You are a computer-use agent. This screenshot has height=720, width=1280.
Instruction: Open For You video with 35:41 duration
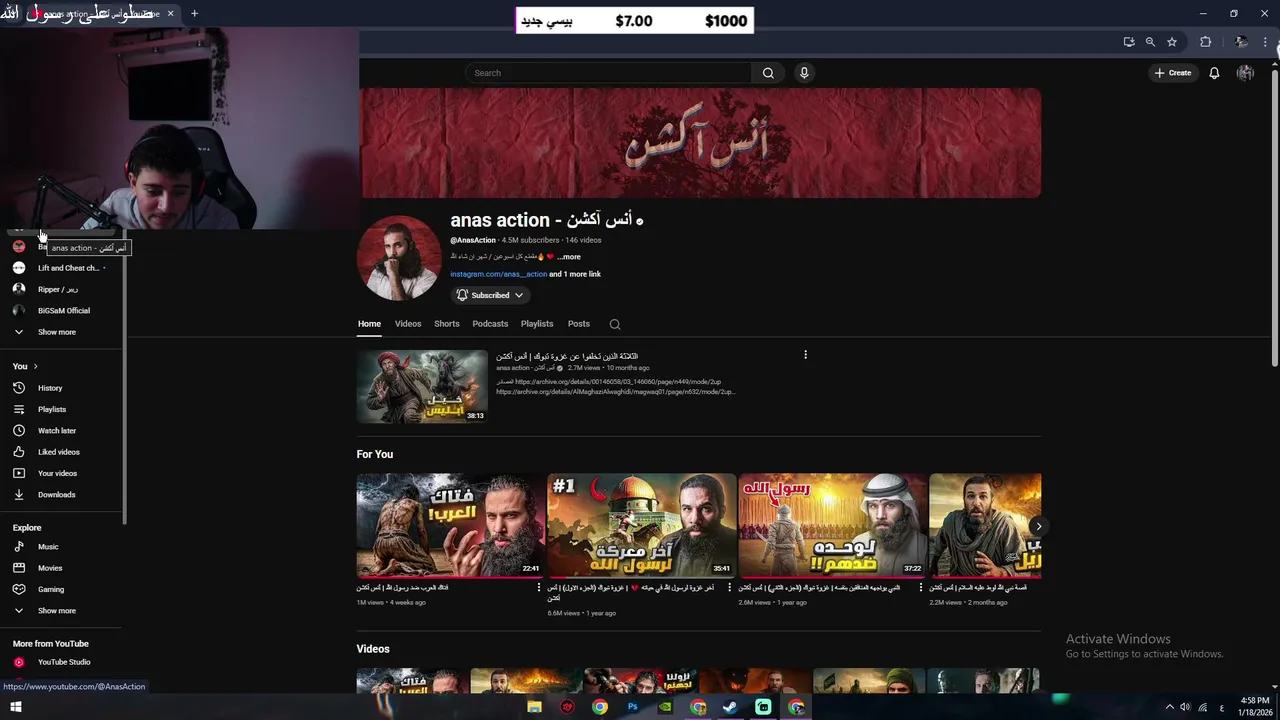coord(641,525)
